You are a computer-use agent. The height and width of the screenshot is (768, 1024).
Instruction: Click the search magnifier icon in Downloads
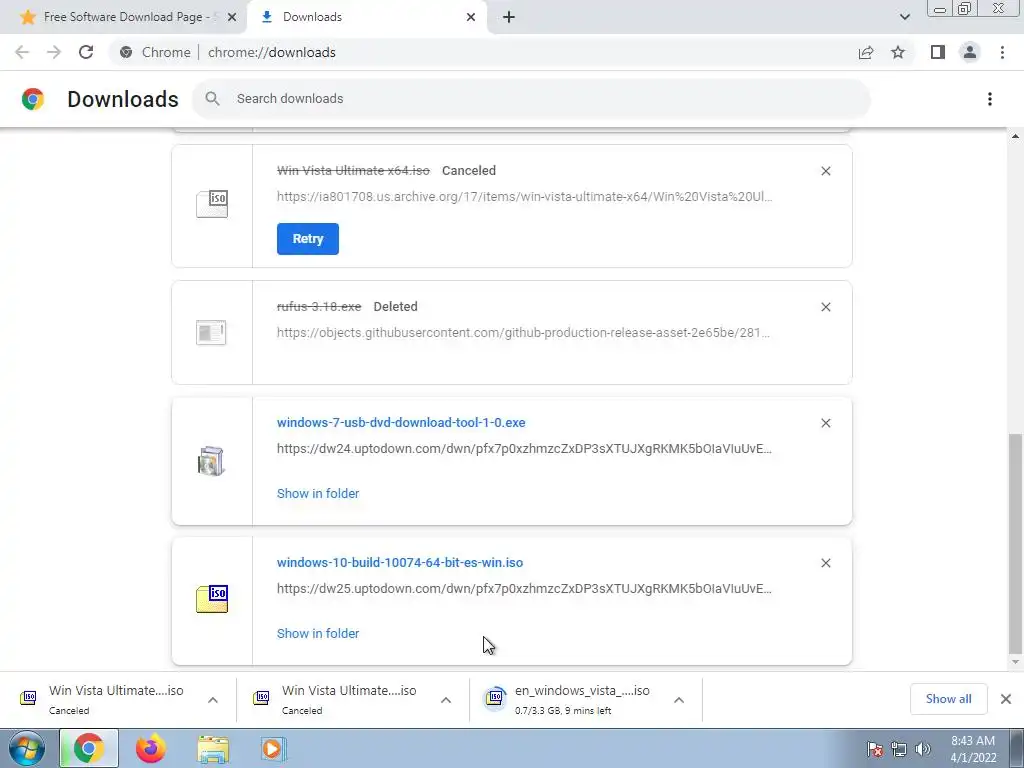click(x=212, y=99)
